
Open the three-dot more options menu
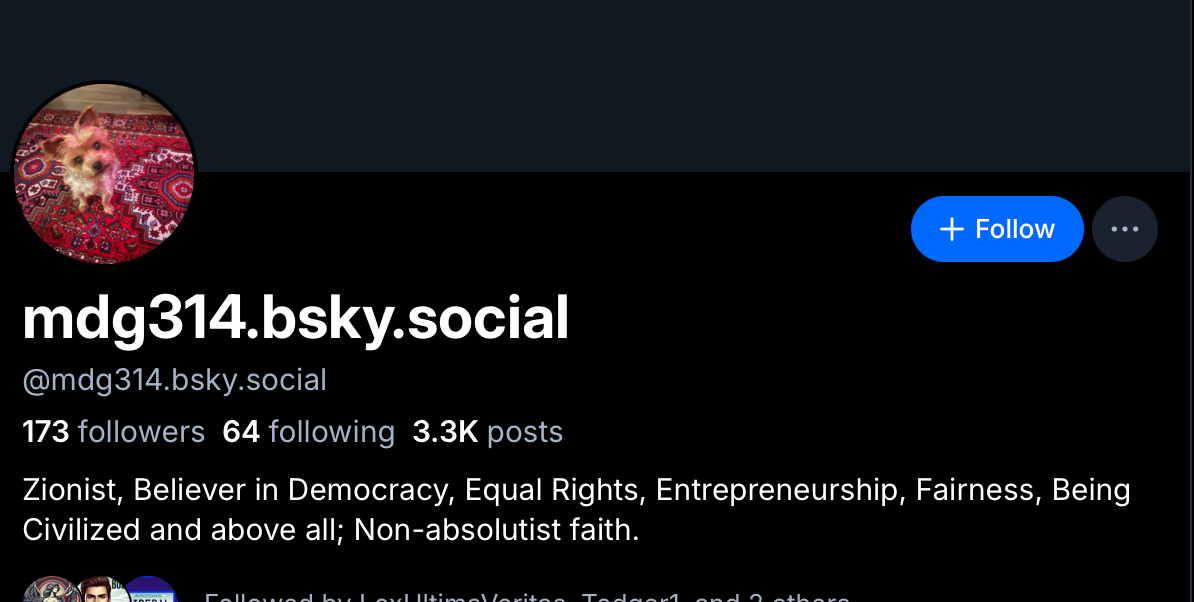[x=1125, y=229]
